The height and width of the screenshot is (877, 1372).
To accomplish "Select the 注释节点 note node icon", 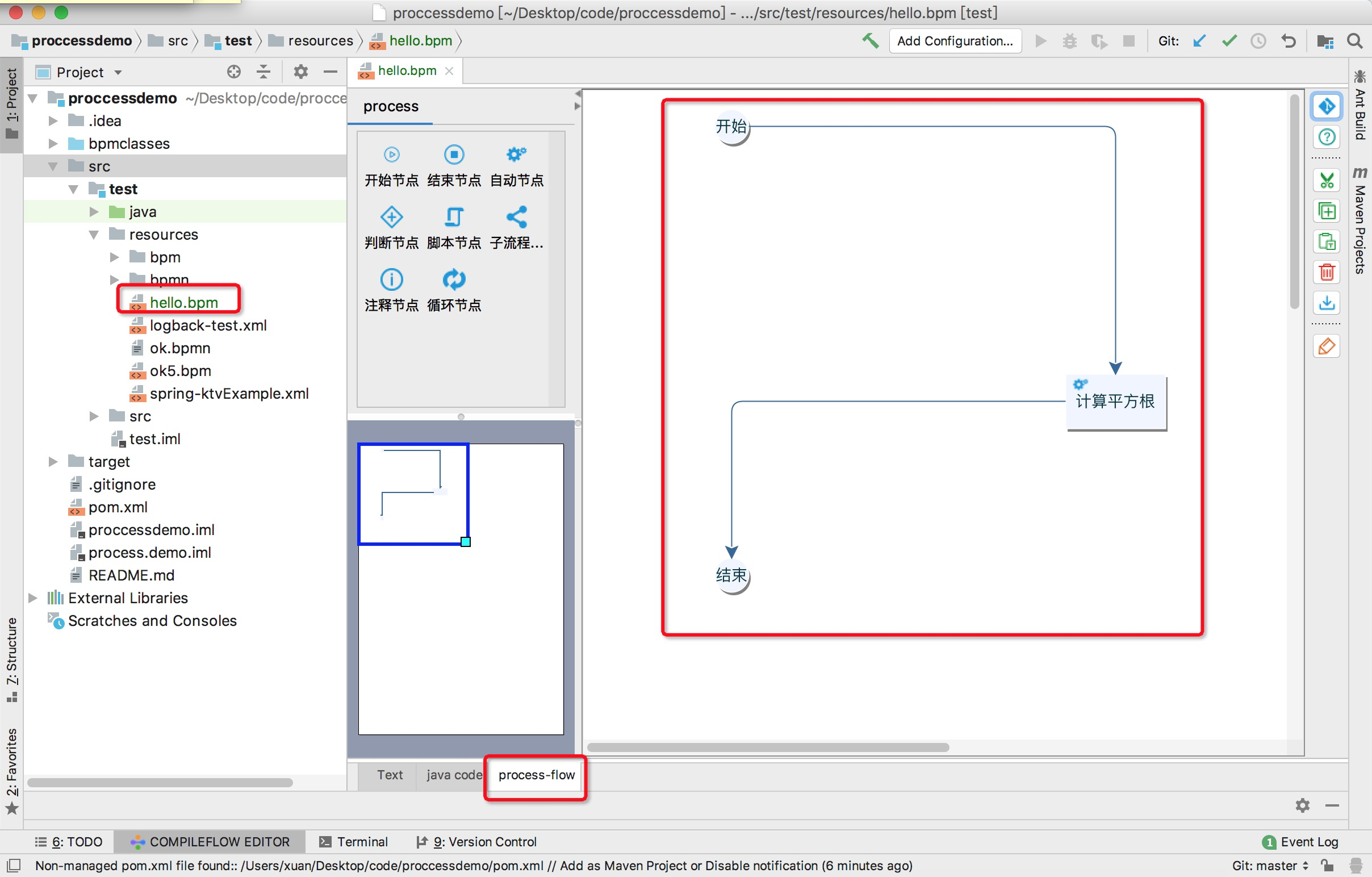I will pyautogui.click(x=391, y=280).
